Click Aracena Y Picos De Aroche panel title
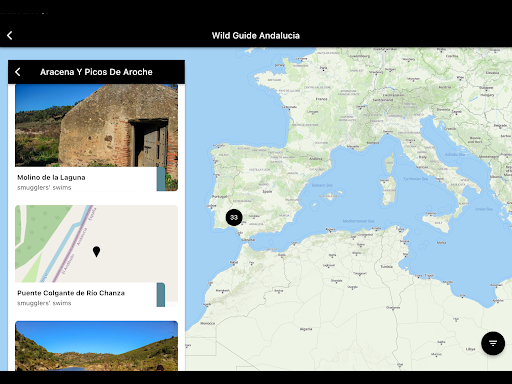Viewport: 512px width, 384px height. click(96, 72)
